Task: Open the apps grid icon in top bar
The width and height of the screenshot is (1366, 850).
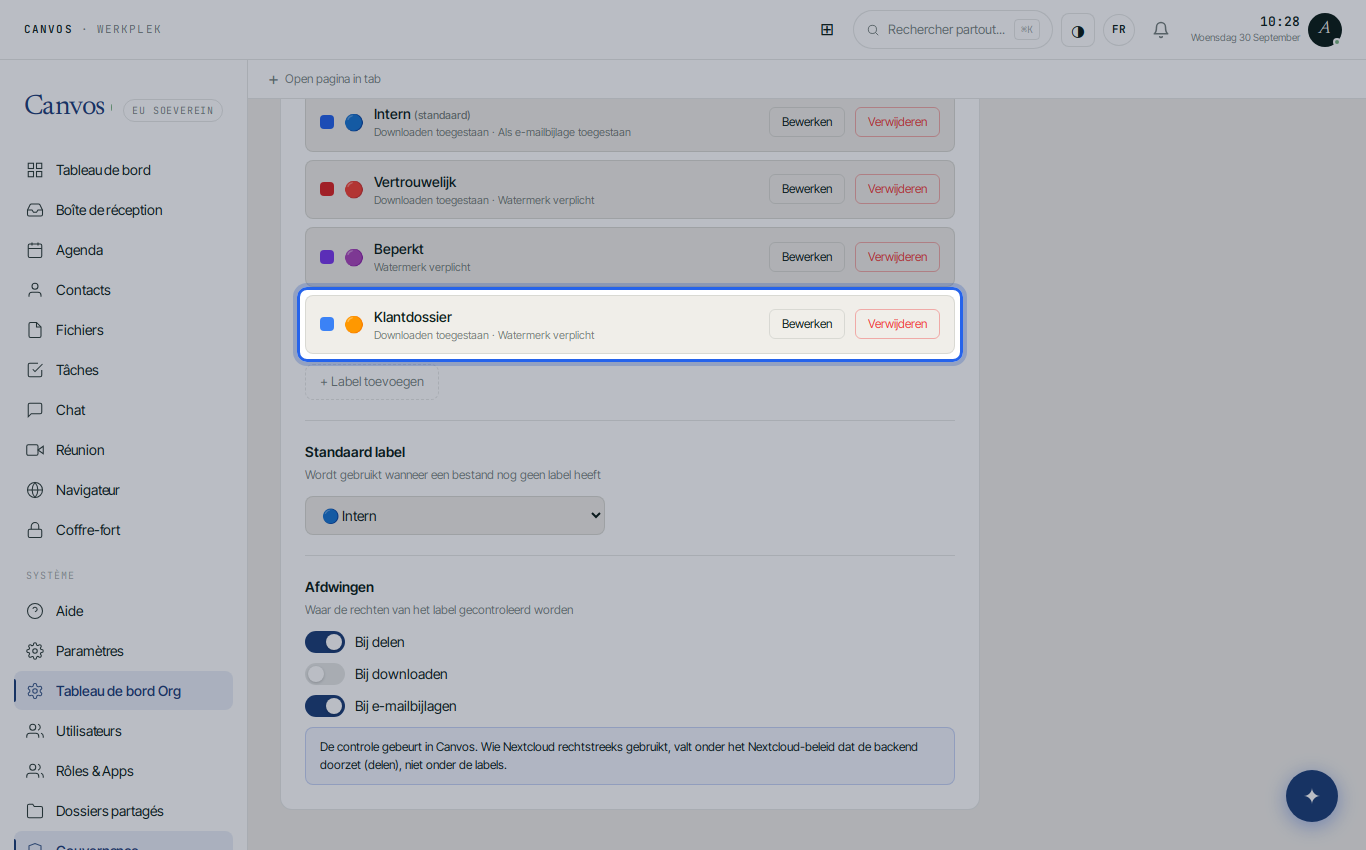Action: point(827,30)
